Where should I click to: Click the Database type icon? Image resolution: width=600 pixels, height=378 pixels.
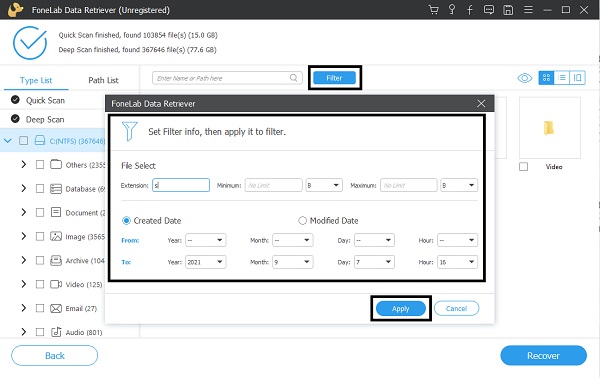coord(56,189)
